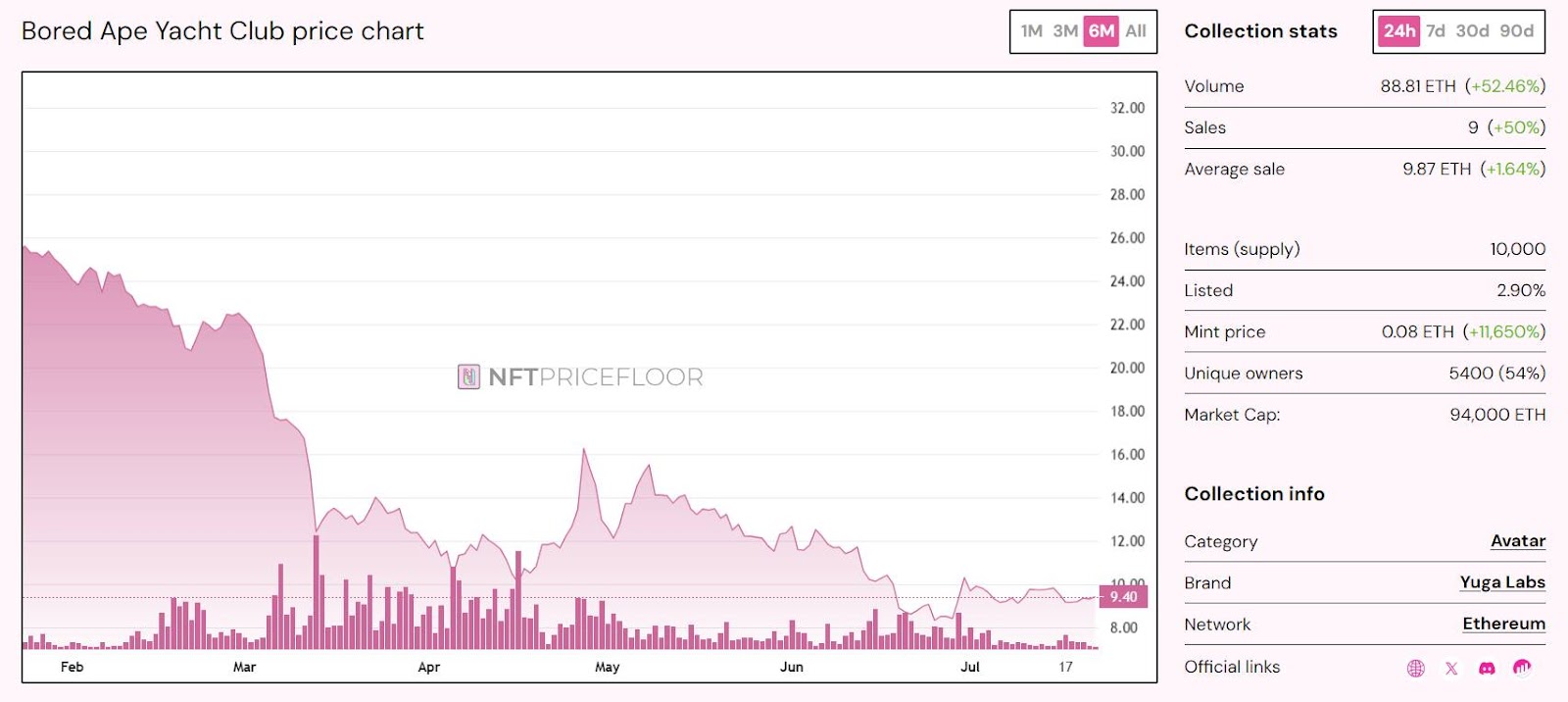This screenshot has width=1568, height=702.
Task: Click the 20.00 price axis label
Action: click(x=1127, y=368)
